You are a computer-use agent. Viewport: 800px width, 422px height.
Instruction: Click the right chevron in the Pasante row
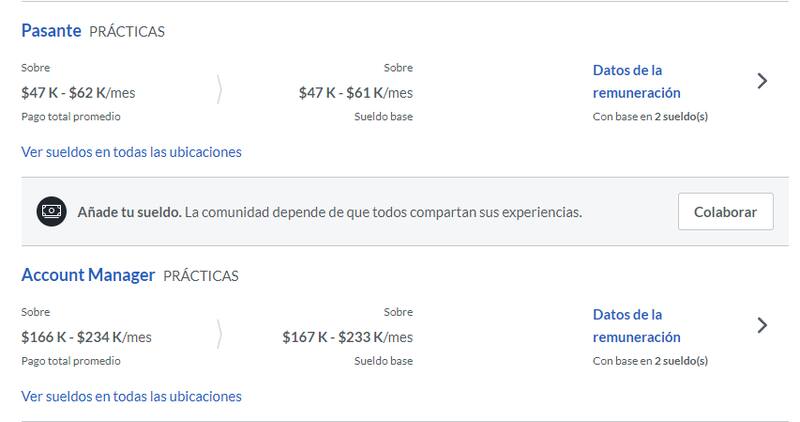pos(762,81)
